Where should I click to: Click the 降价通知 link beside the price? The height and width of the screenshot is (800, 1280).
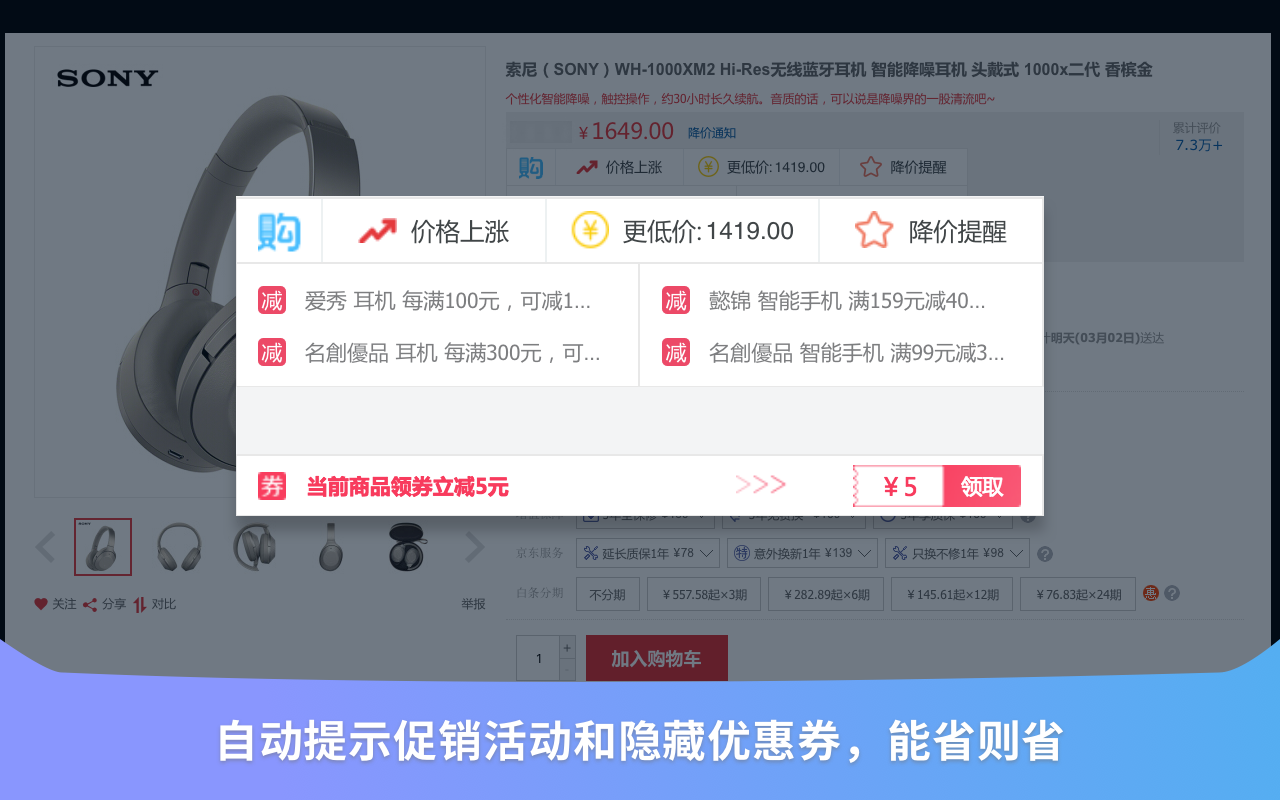pos(712,133)
